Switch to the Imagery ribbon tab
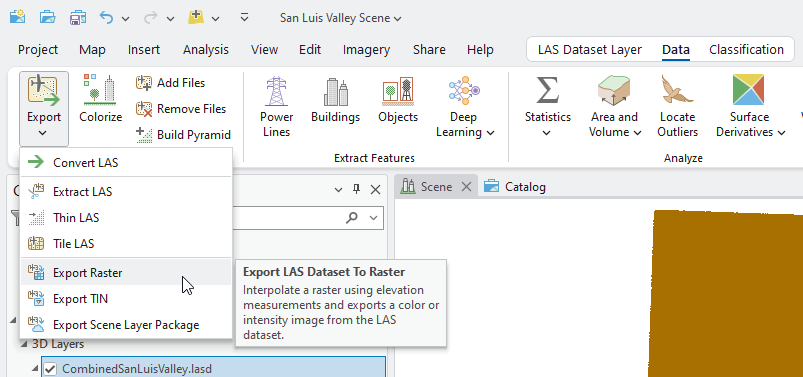This screenshot has width=803, height=377. click(x=366, y=50)
